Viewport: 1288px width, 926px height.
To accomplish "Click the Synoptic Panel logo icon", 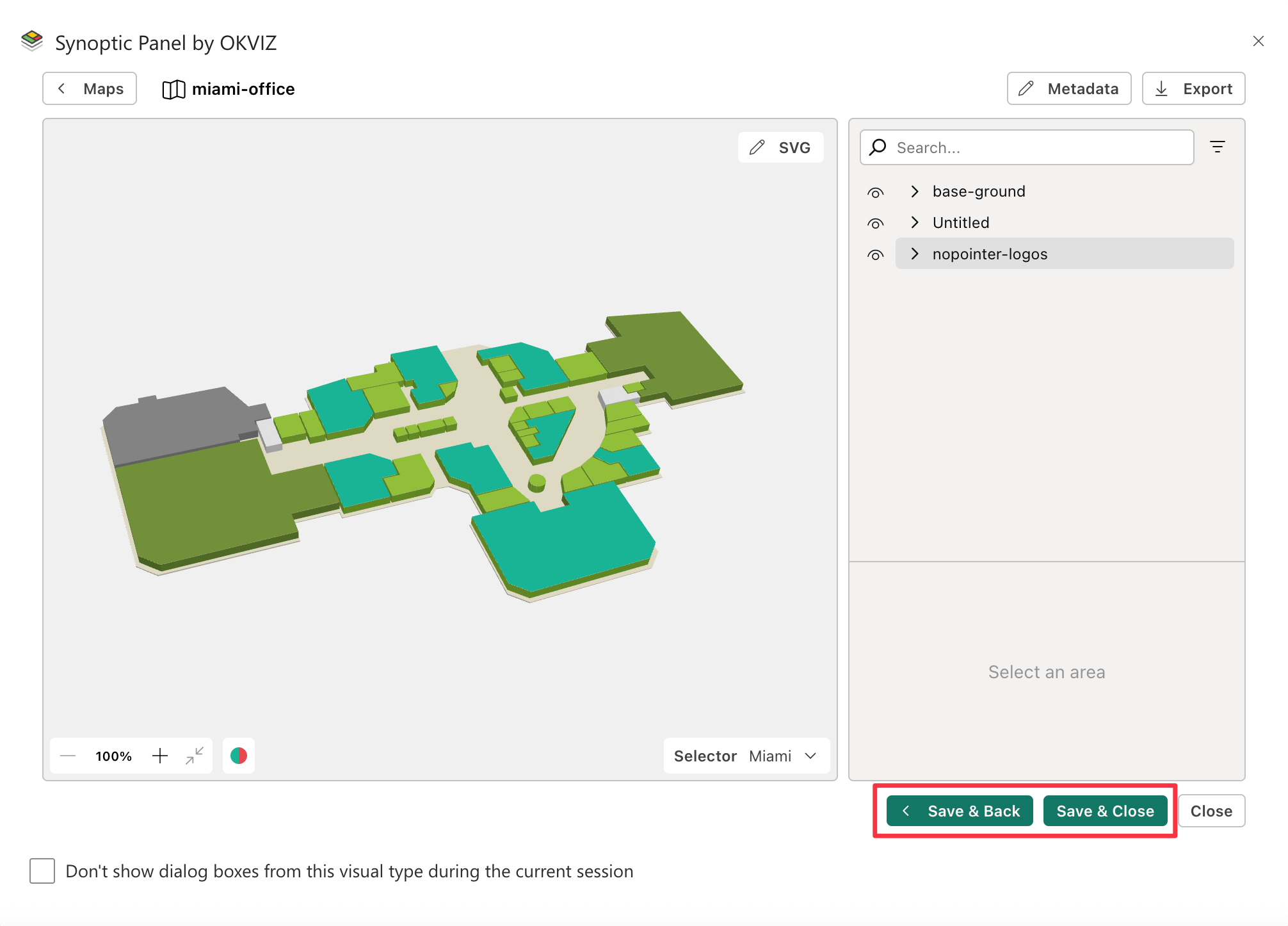I will click(32, 41).
